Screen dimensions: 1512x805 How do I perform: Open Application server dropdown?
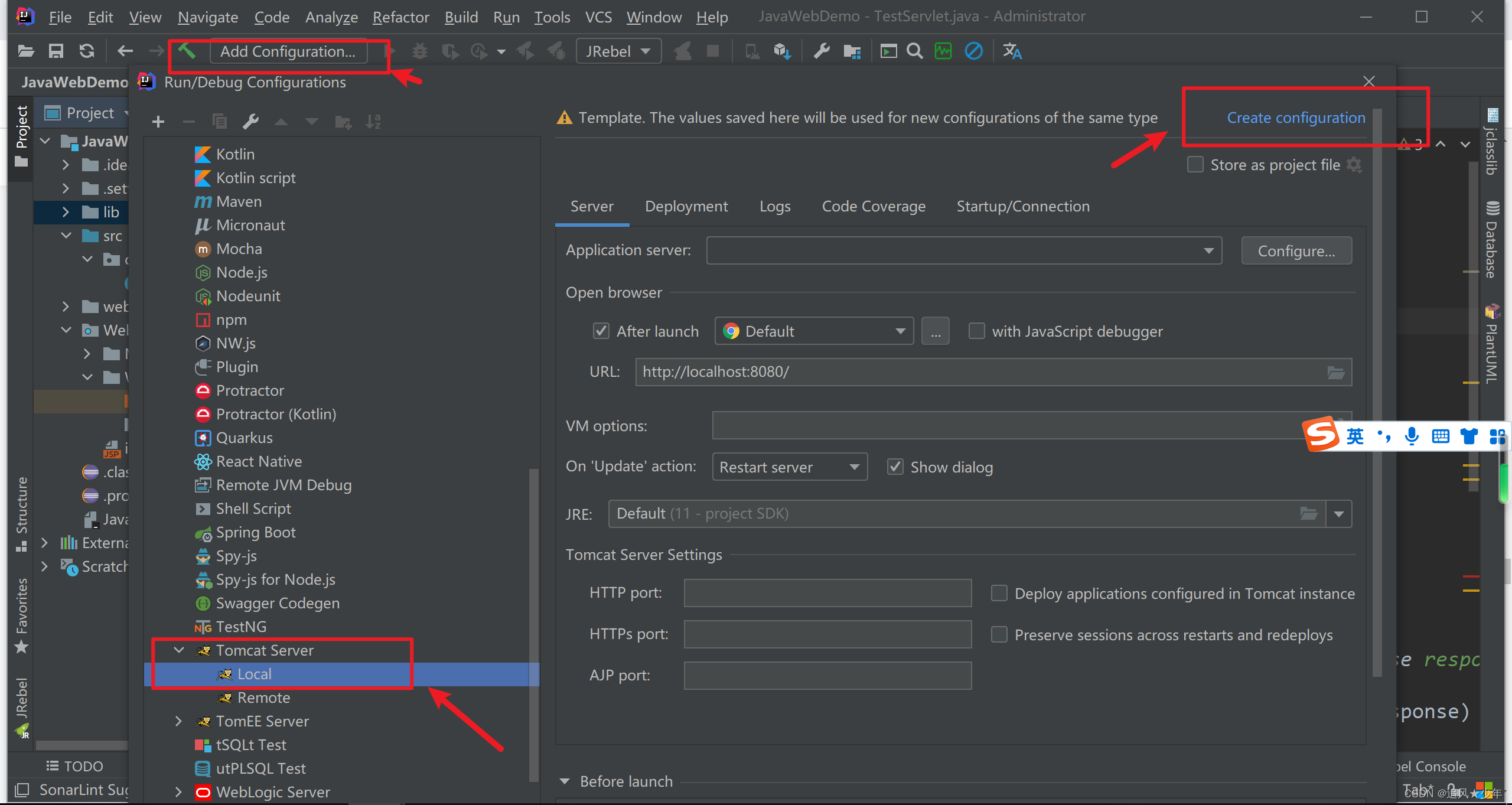(x=964, y=250)
